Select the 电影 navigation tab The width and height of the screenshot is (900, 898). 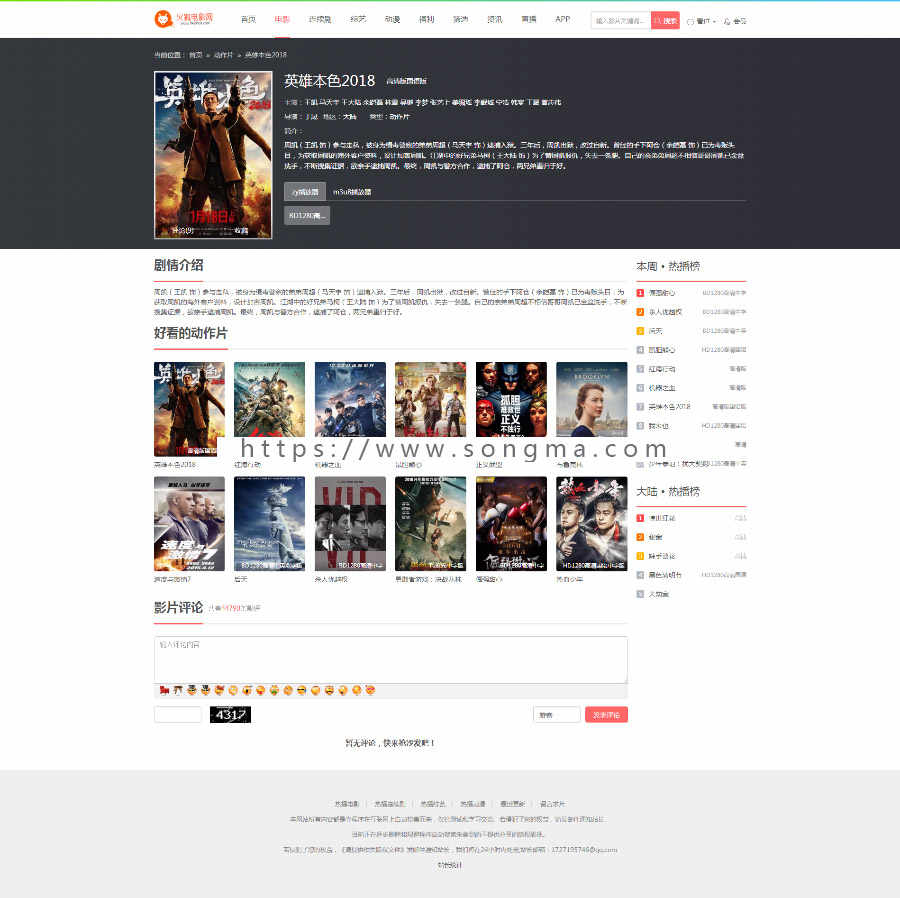[x=282, y=20]
